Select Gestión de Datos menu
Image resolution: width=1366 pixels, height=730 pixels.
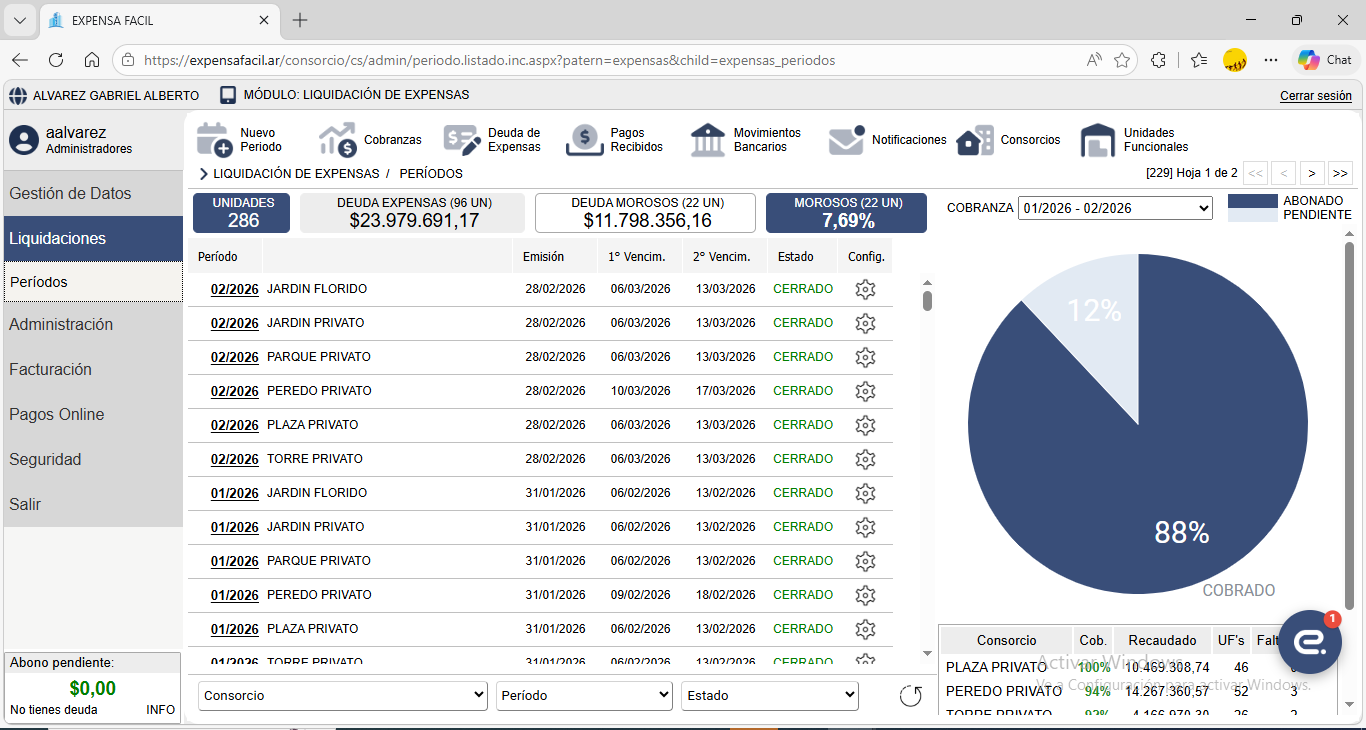tap(92, 193)
